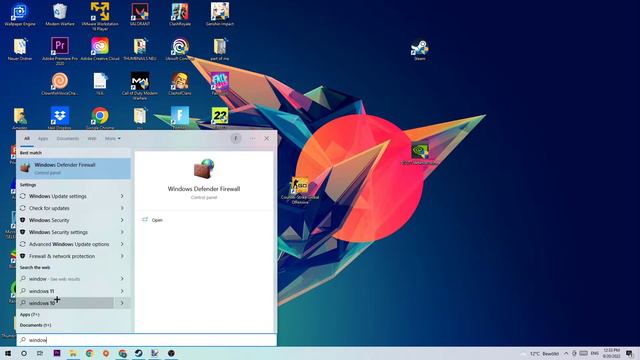The width and height of the screenshot is (640, 360).
Task: Open the Clash of Clans desktop shortcut
Action: pyautogui.click(x=180, y=84)
